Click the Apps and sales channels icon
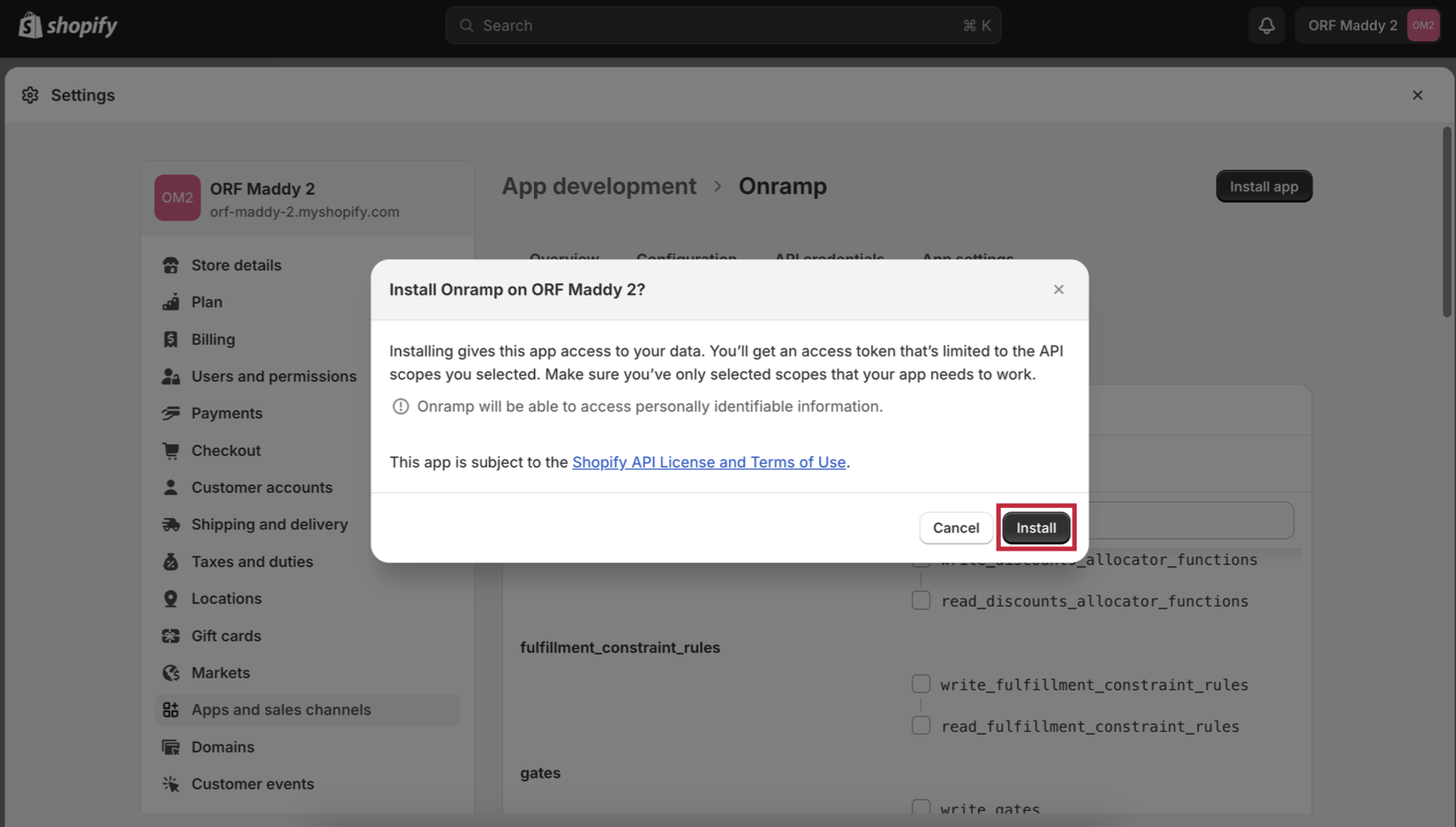Image resolution: width=1456 pixels, height=827 pixels. pos(171,710)
